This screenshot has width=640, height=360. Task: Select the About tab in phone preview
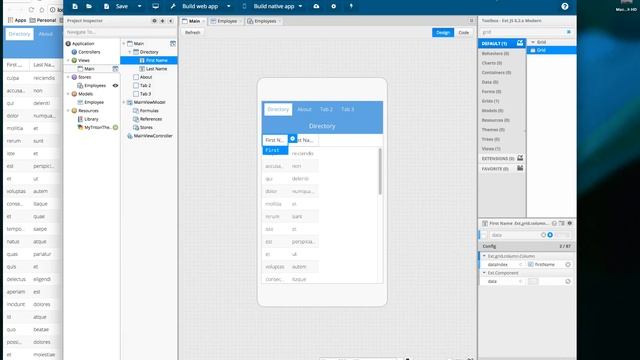tap(304, 109)
